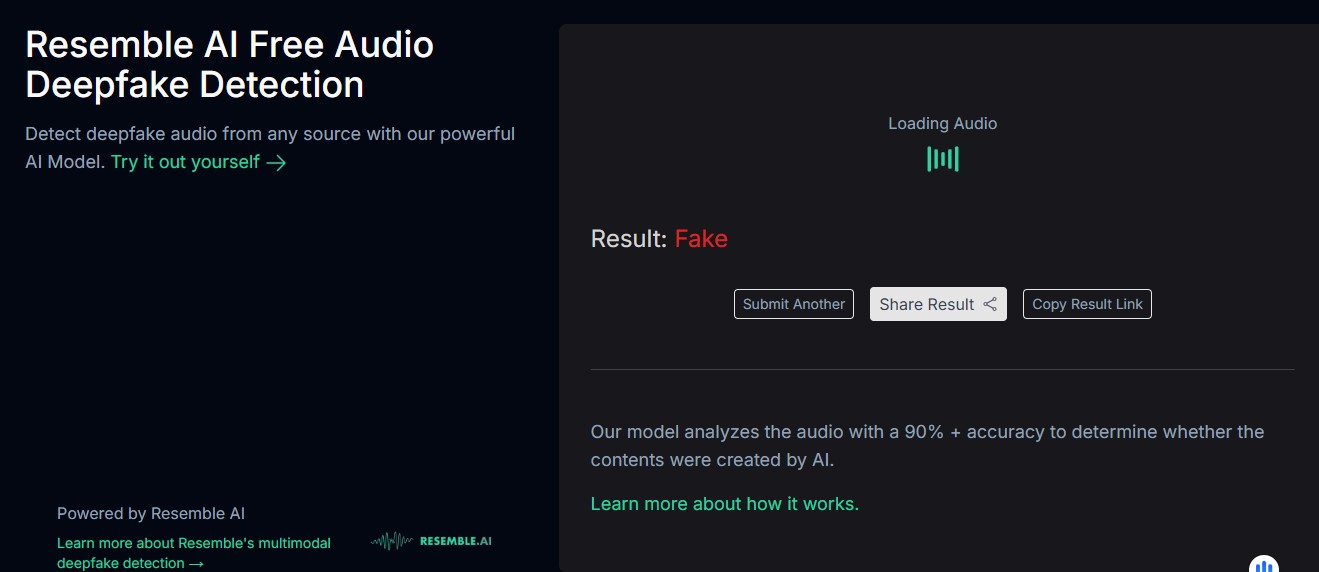The height and width of the screenshot is (572, 1319).
Task: Click the Detect deepfake audio description text
Action: coord(269,134)
